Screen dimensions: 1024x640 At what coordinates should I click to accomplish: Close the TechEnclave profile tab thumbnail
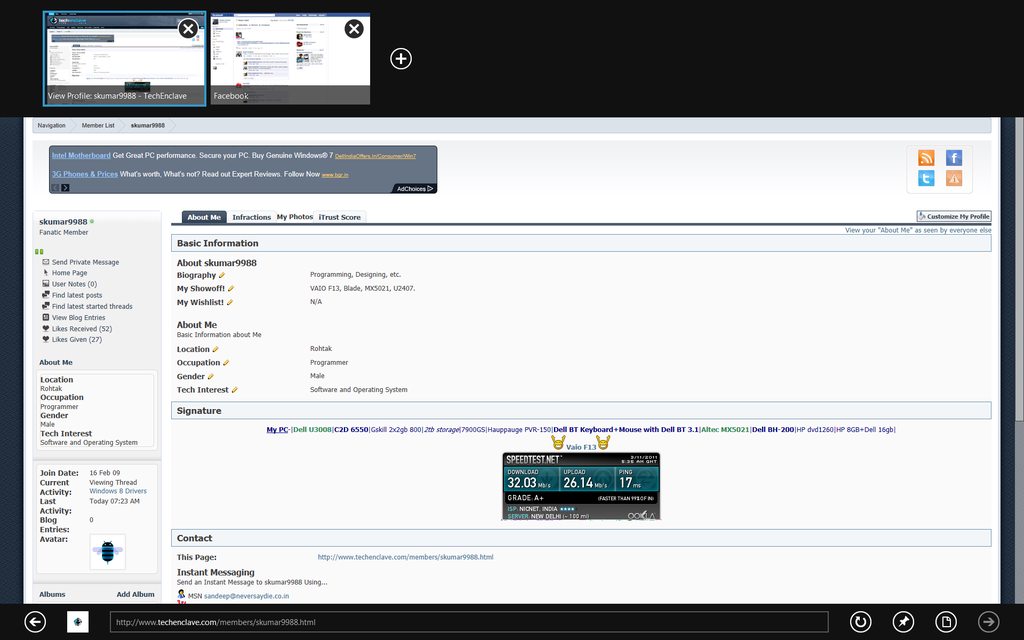pyautogui.click(x=188, y=29)
